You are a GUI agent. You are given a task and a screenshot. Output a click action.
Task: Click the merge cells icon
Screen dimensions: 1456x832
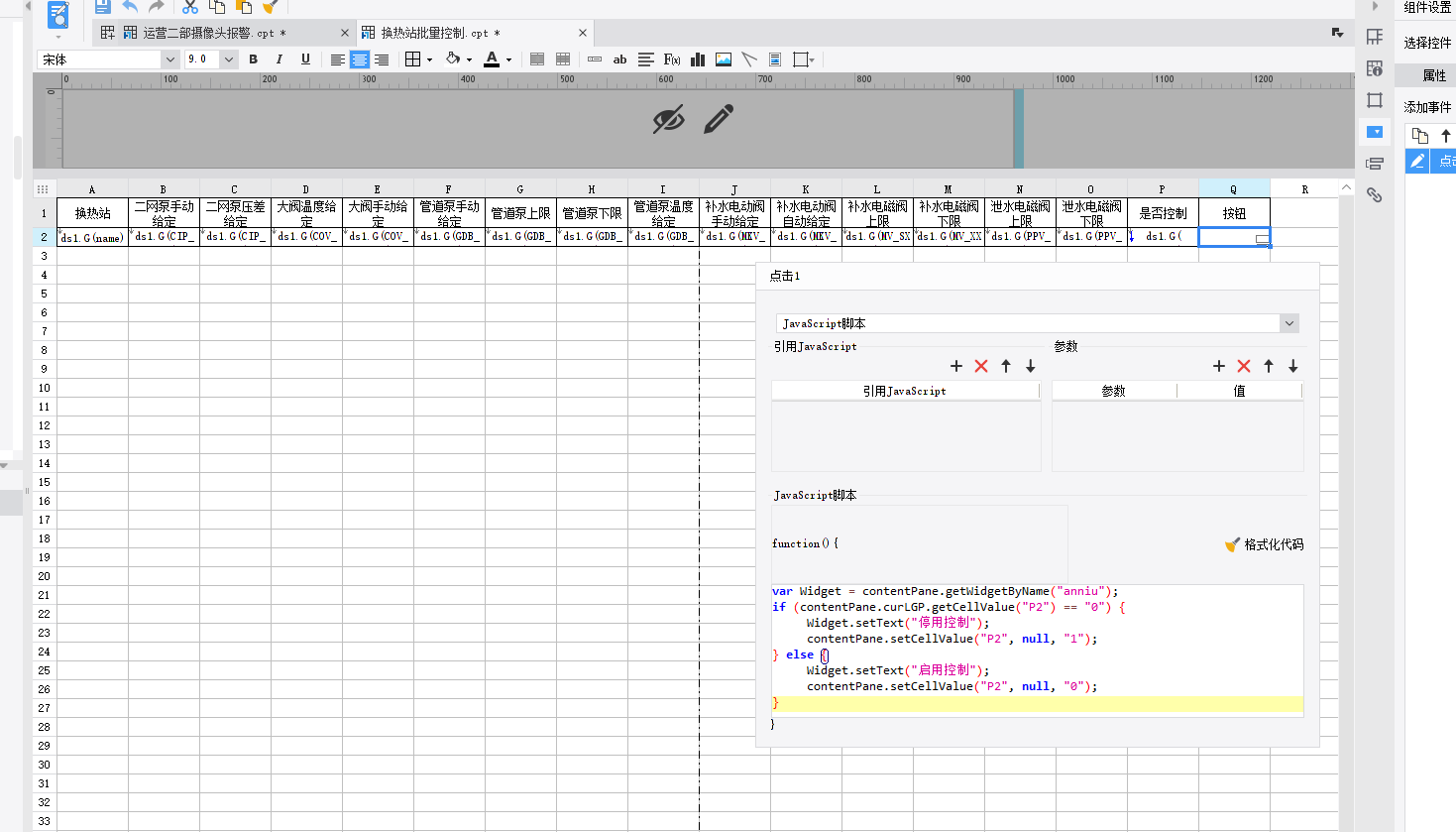point(537,59)
